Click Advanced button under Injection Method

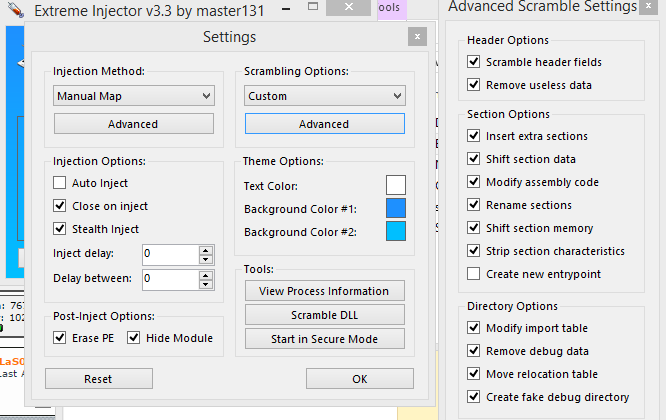pos(133,124)
